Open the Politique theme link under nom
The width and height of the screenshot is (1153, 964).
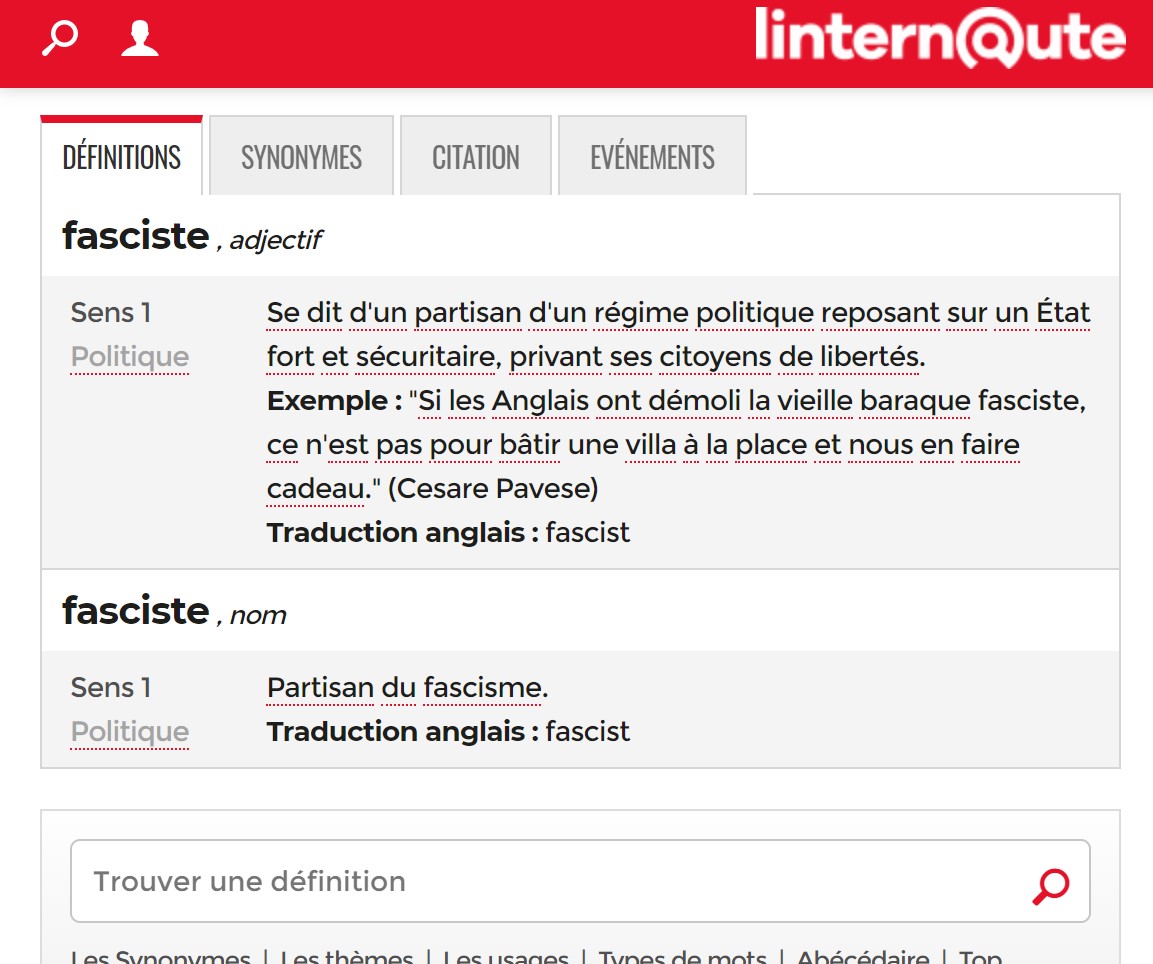(x=130, y=732)
